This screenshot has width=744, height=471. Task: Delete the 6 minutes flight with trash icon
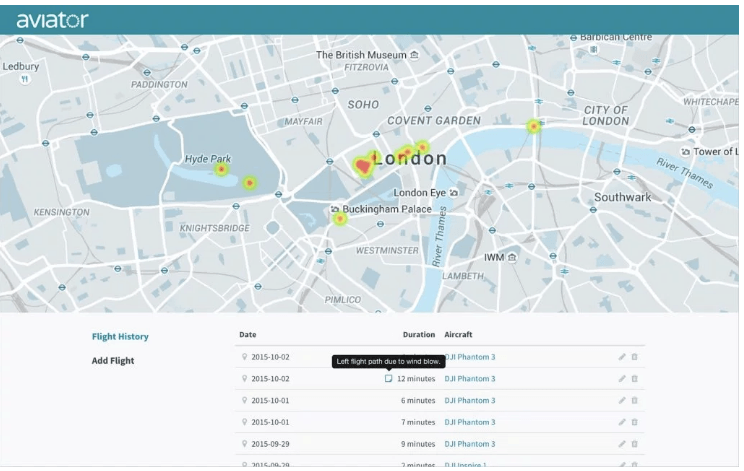(x=634, y=400)
